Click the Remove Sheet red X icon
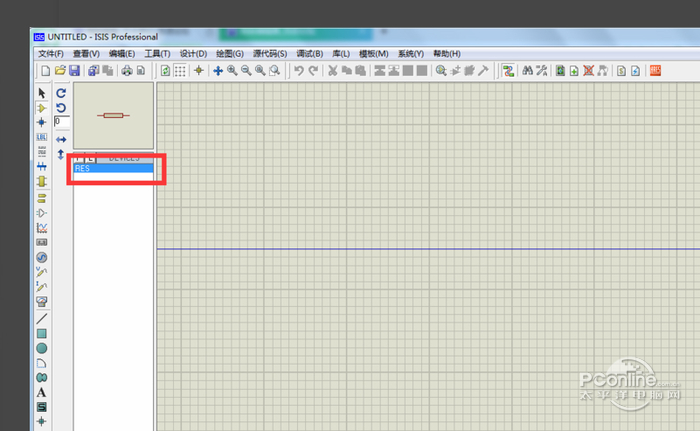 (588, 71)
